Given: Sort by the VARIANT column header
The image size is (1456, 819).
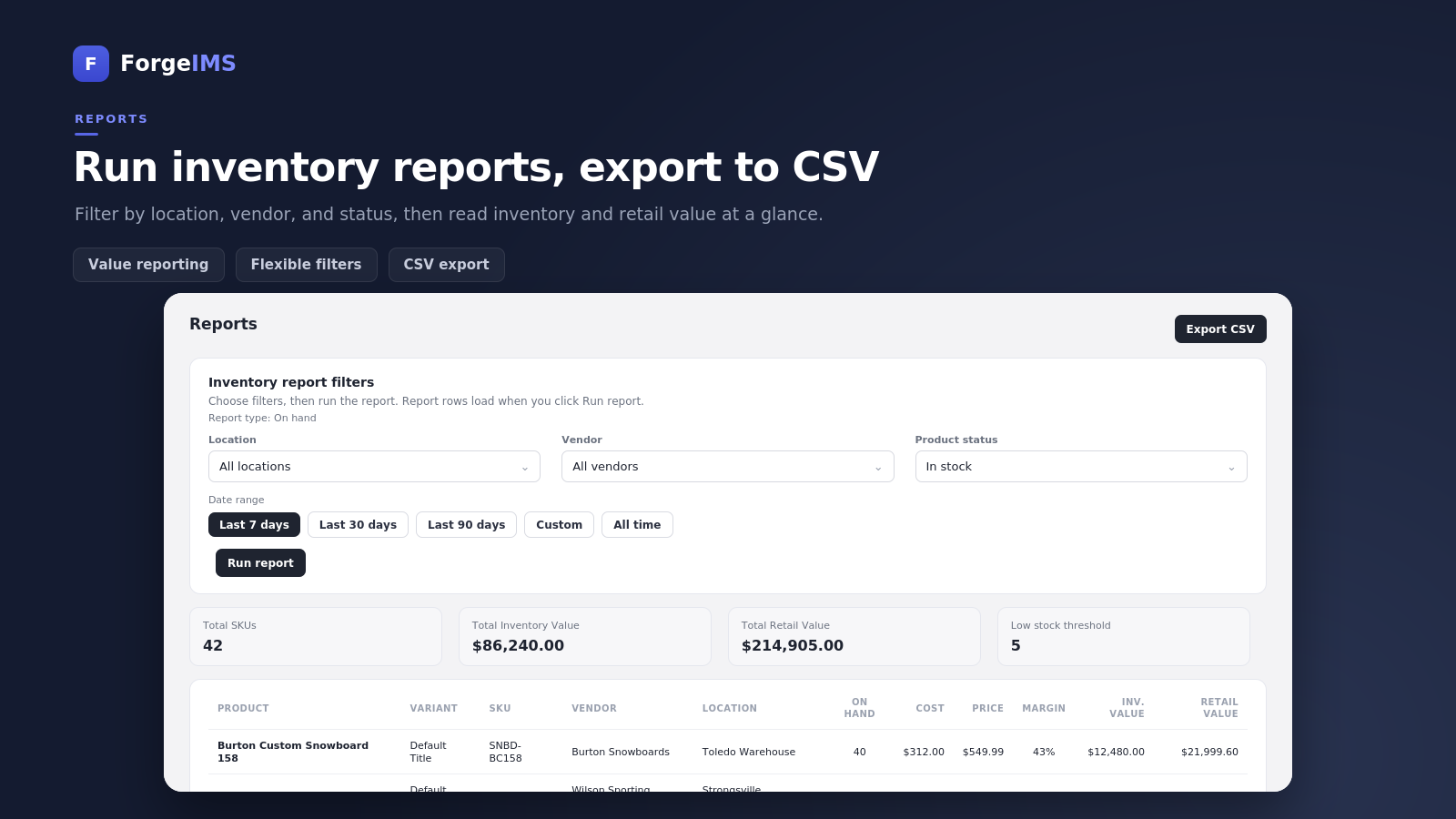Looking at the screenshot, I should click(433, 708).
